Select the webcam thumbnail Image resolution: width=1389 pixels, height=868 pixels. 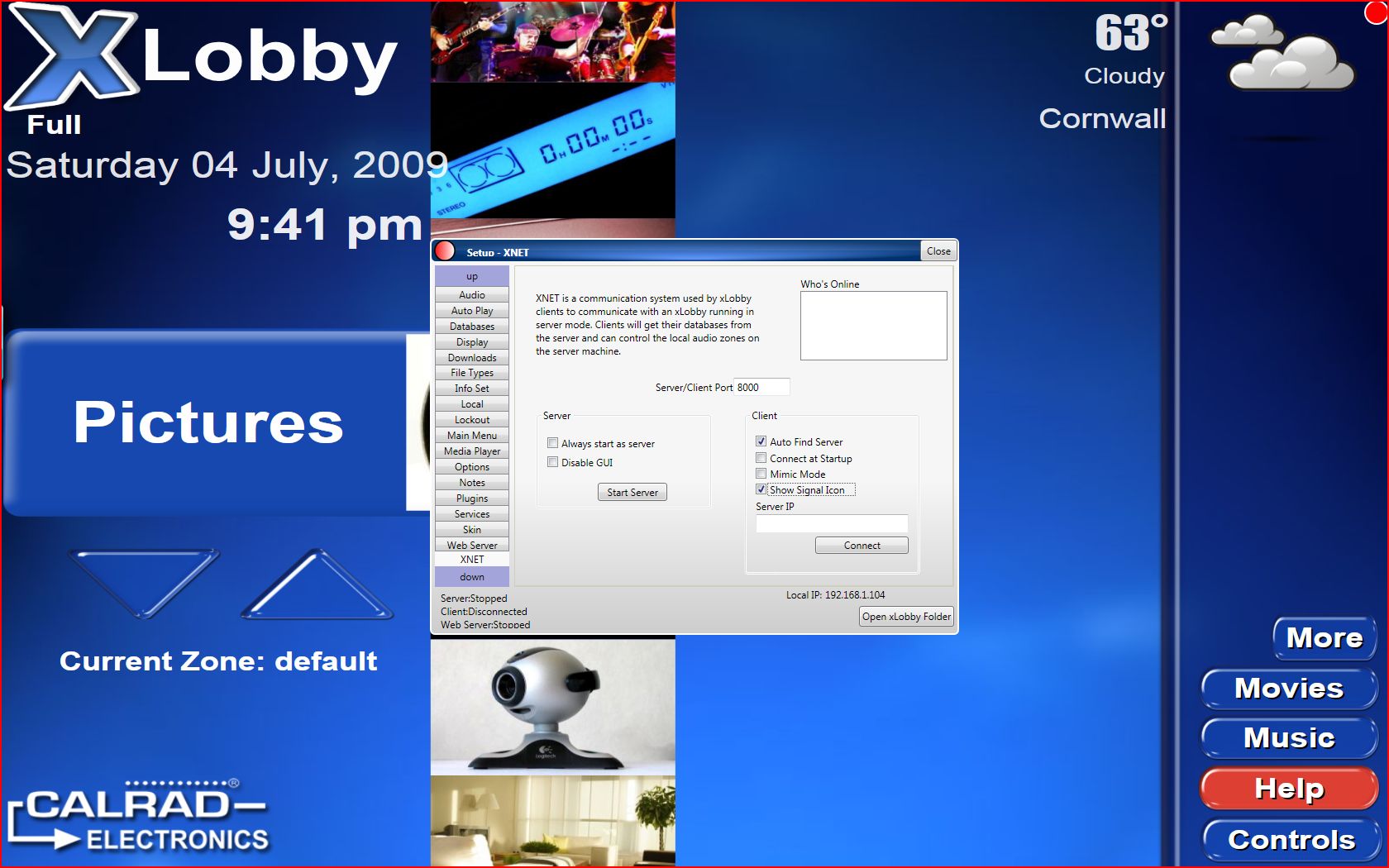tap(553, 707)
